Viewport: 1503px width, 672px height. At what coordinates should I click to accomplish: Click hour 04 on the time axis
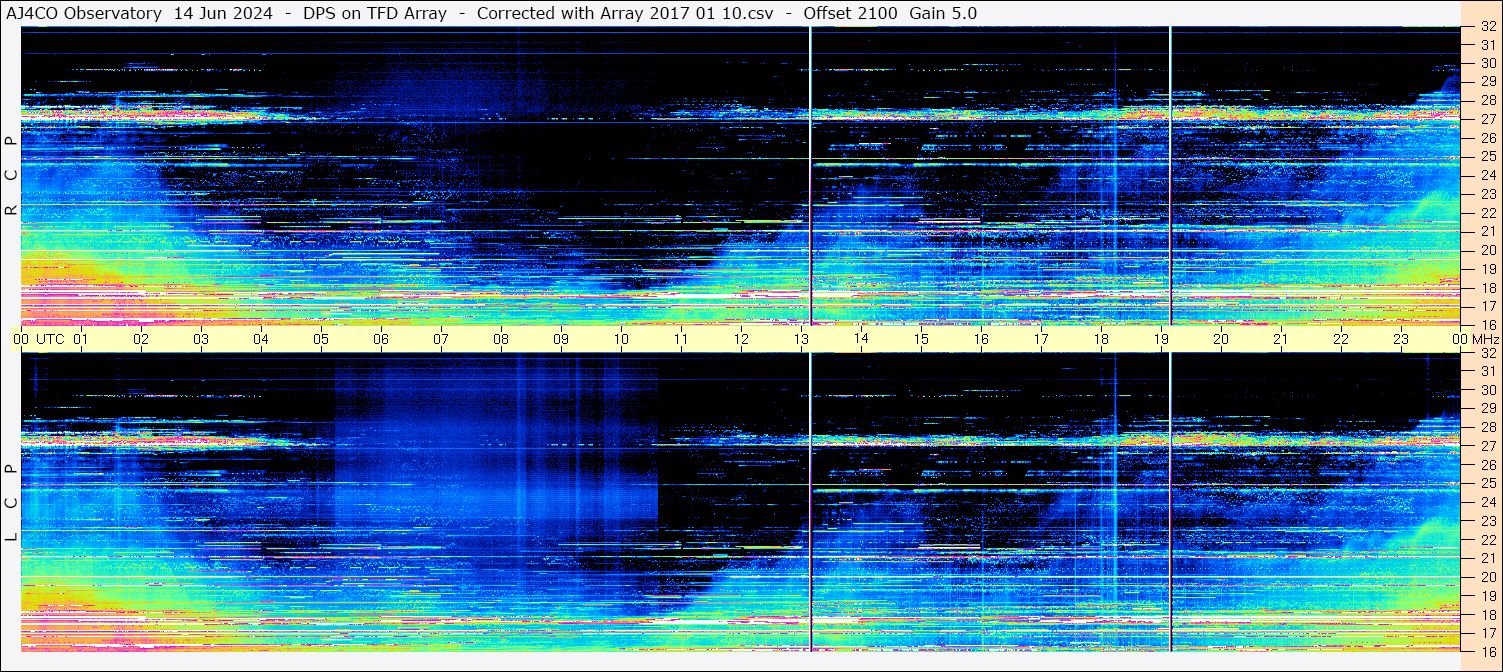coord(261,339)
